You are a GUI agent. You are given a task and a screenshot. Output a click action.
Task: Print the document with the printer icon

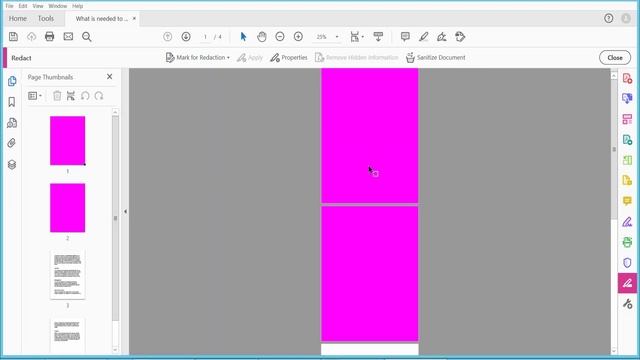pyautogui.click(x=49, y=37)
